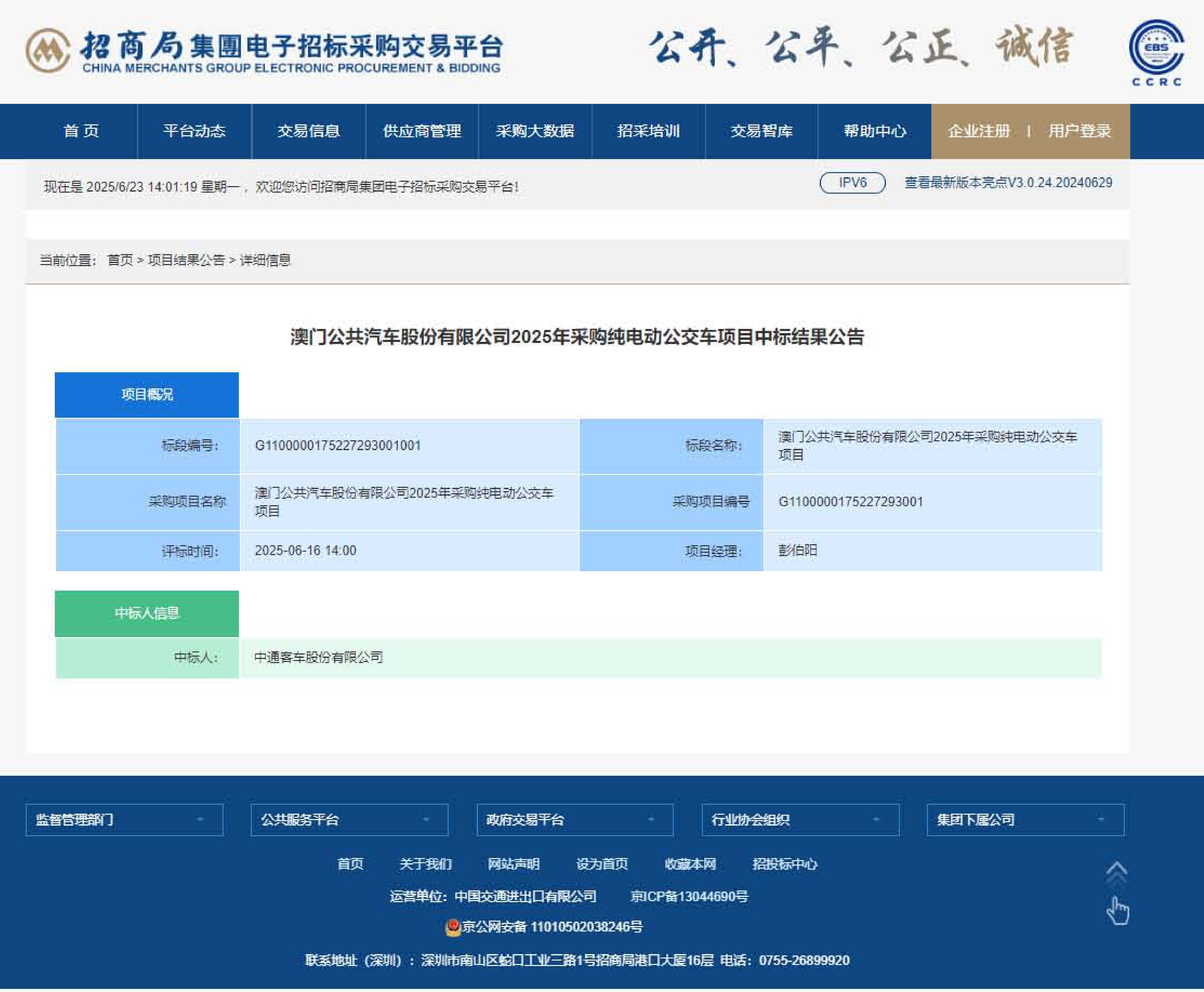Click 项目结果公告 in the breadcrumb
Image resolution: width=1204 pixels, height=992 pixels.
click(186, 261)
